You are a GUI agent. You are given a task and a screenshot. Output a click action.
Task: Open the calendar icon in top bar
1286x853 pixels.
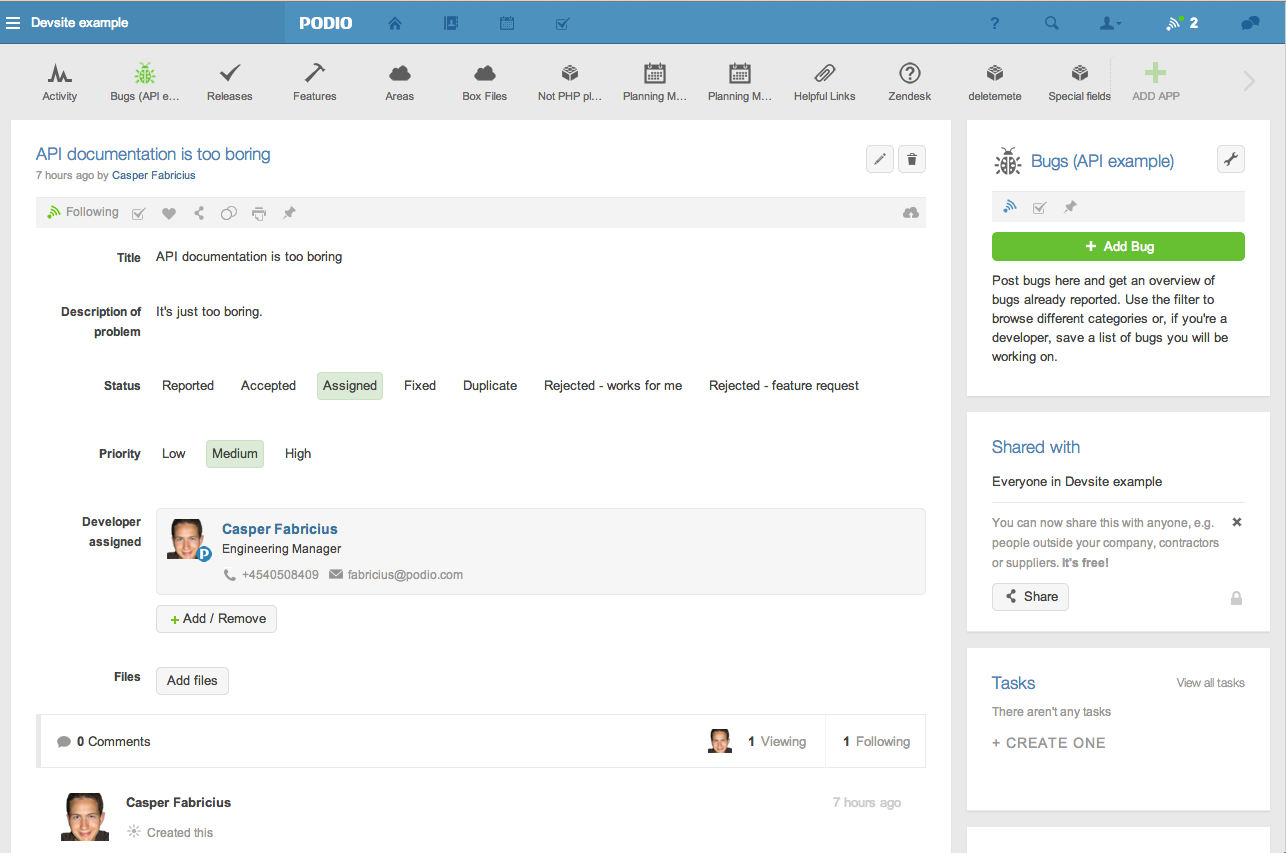pos(507,22)
